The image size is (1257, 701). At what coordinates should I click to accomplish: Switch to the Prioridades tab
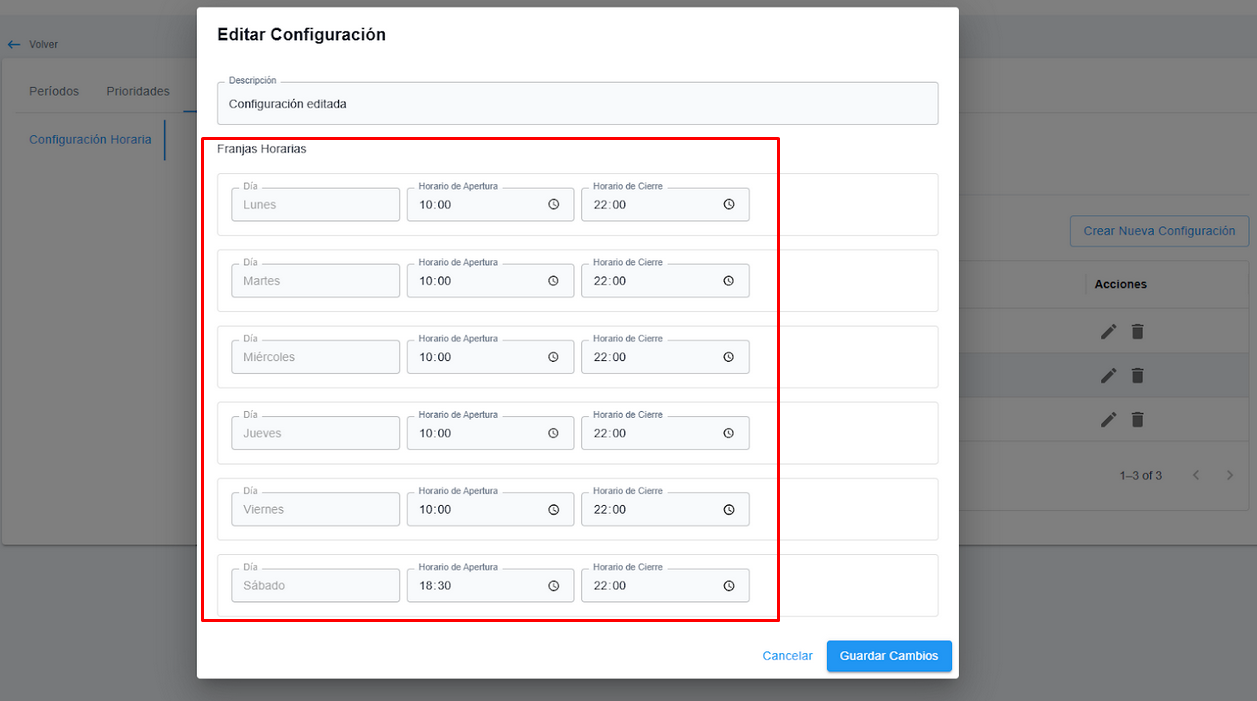pos(138,91)
